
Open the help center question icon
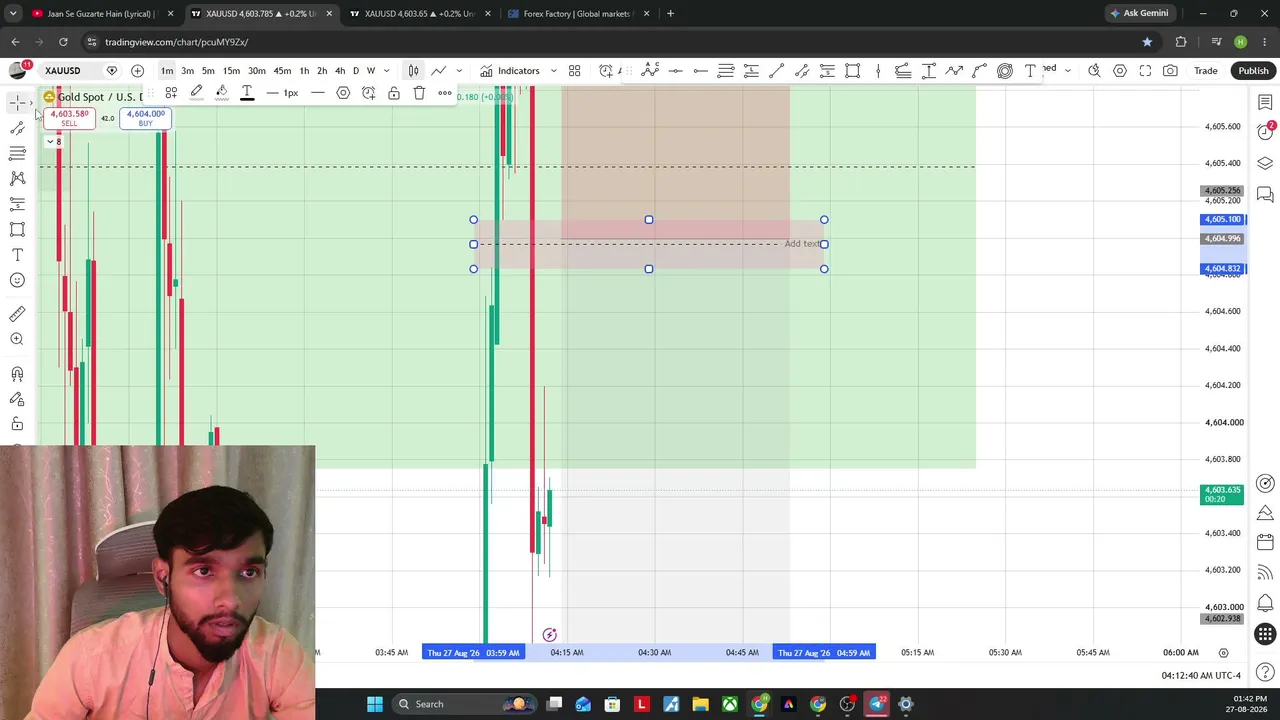(x=1265, y=673)
